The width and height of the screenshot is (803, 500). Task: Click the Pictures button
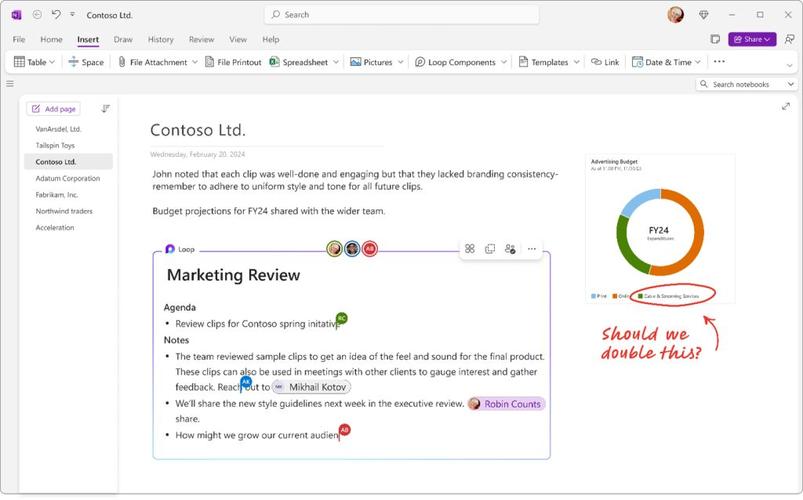point(371,62)
